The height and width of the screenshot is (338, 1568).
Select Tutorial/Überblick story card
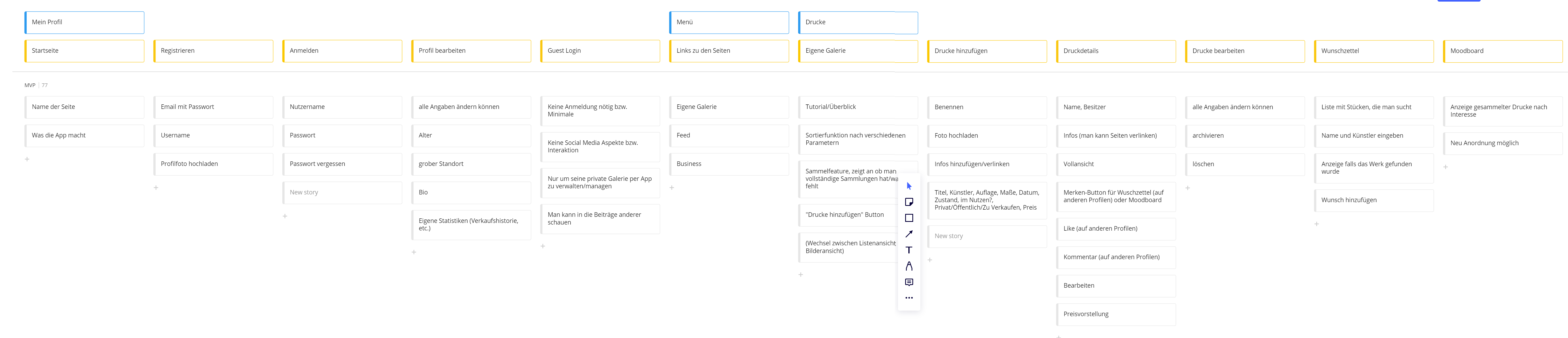pos(858,107)
